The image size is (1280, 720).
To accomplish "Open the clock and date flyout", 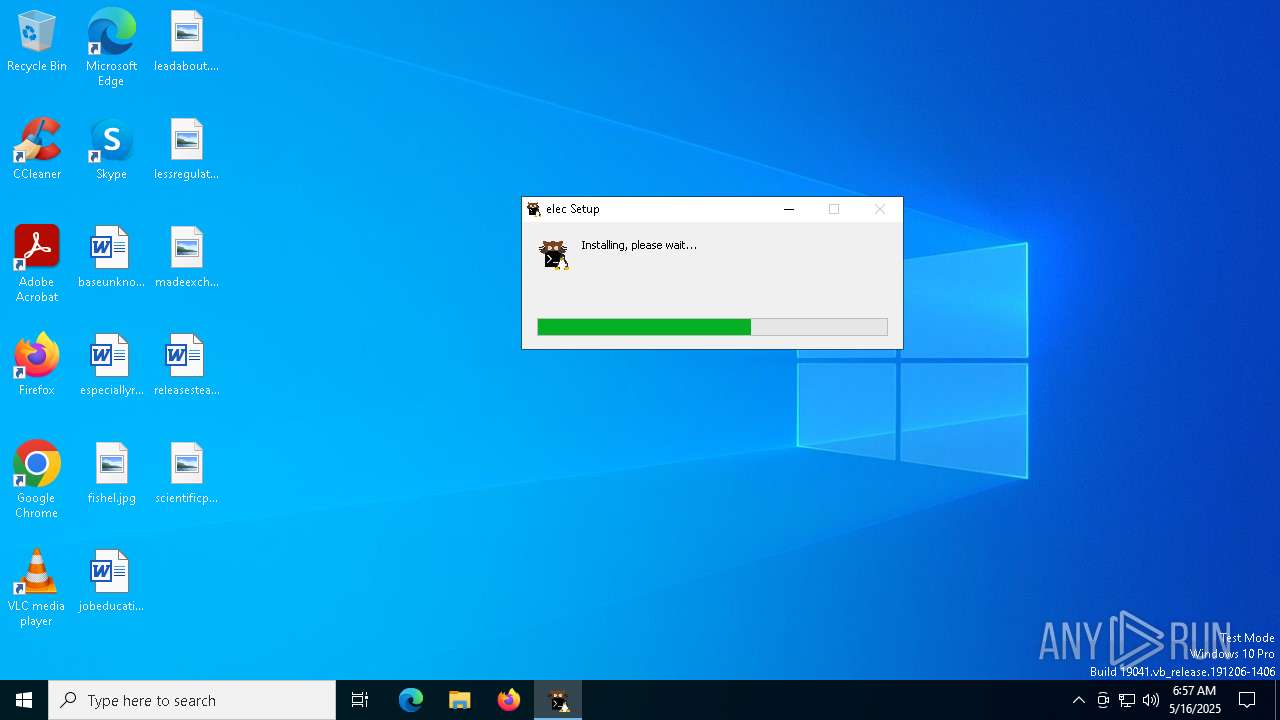I will pyautogui.click(x=1195, y=700).
